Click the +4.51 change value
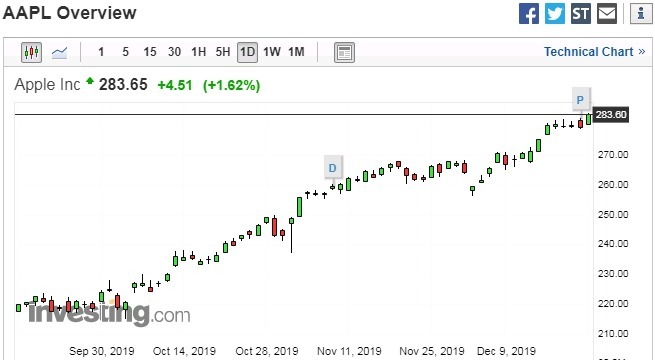 pyautogui.click(x=175, y=85)
